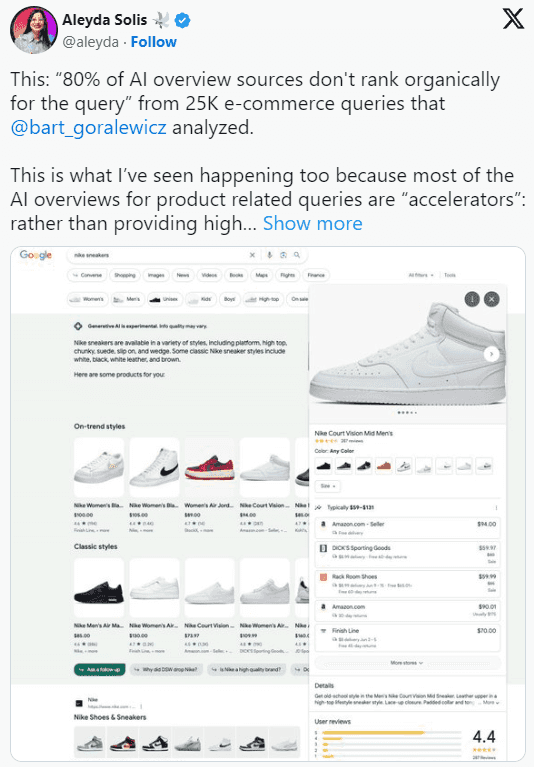The width and height of the screenshot is (534, 767).
Task: Switch to the Shopping tab
Action: pyautogui.click(x=125, y=275)
